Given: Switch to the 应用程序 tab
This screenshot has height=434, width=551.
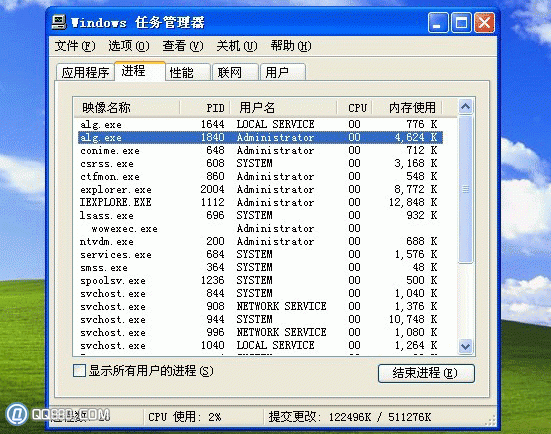Looking at the screenshot, I should (x=85, y=72).
